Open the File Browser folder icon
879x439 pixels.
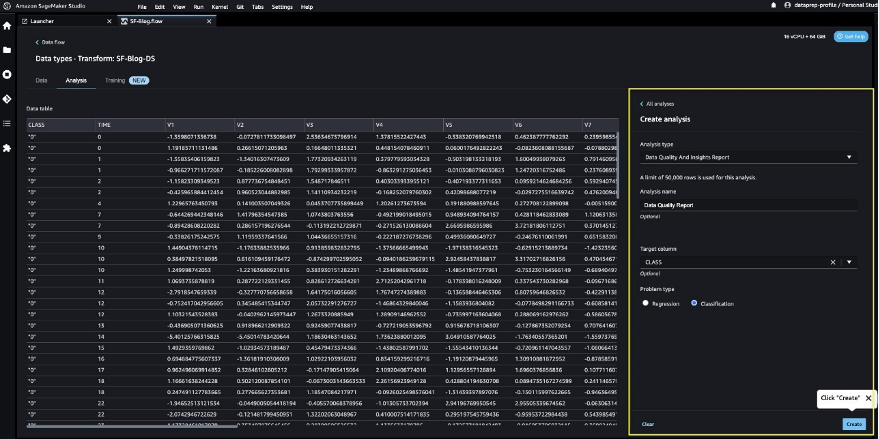coord(7,50)
